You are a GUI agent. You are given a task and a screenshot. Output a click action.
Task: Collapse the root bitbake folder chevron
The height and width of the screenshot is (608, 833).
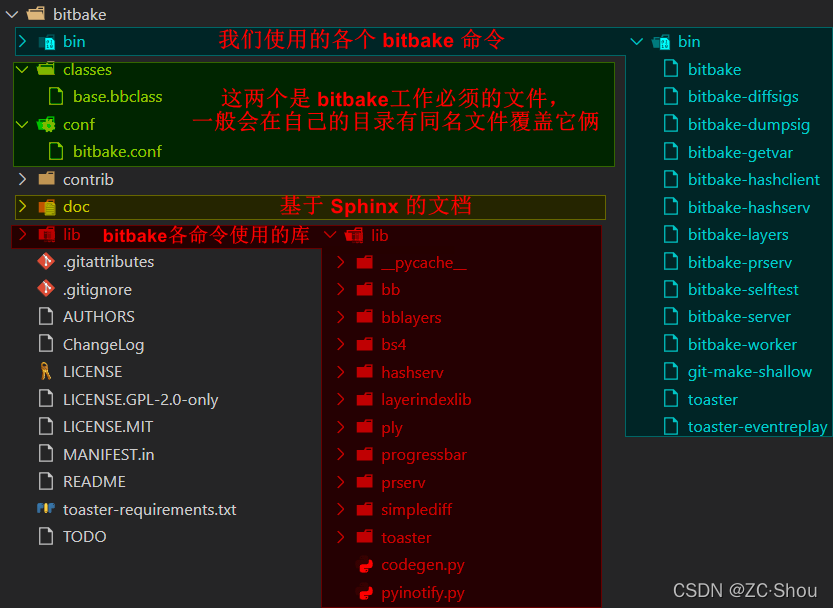[x=12, y=14]
